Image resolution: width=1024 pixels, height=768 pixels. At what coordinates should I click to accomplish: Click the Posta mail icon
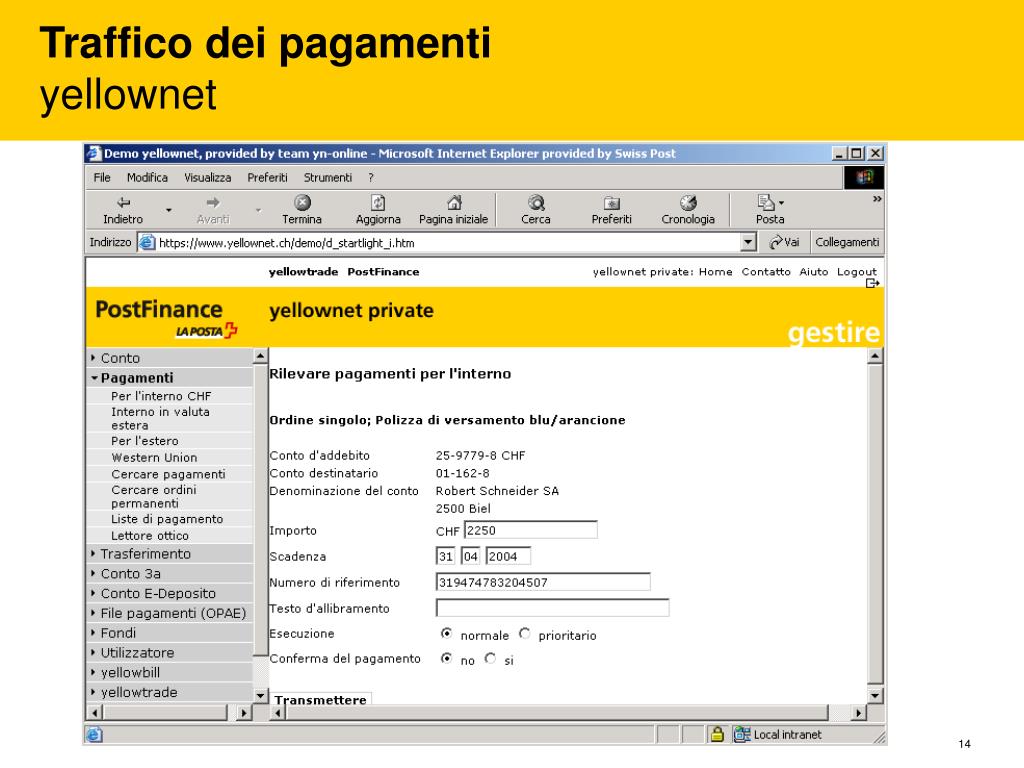[765, 202]
